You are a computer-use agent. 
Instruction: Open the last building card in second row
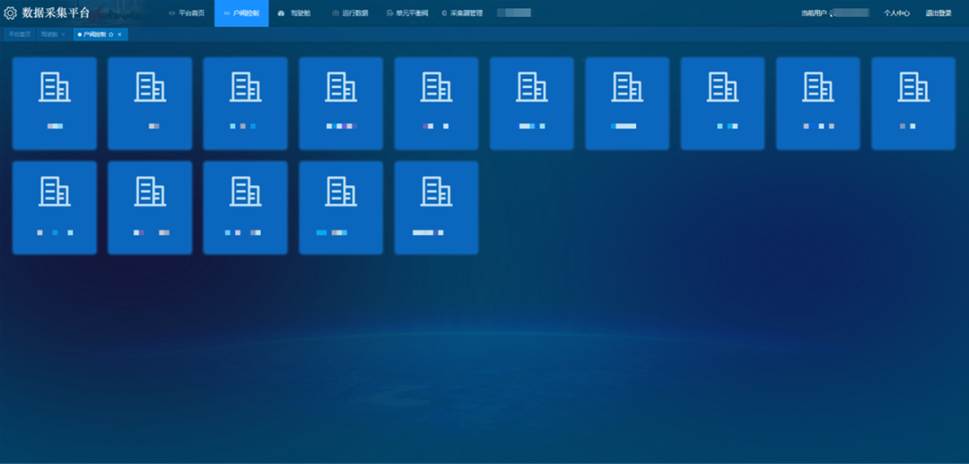click(x=436, y=207)
